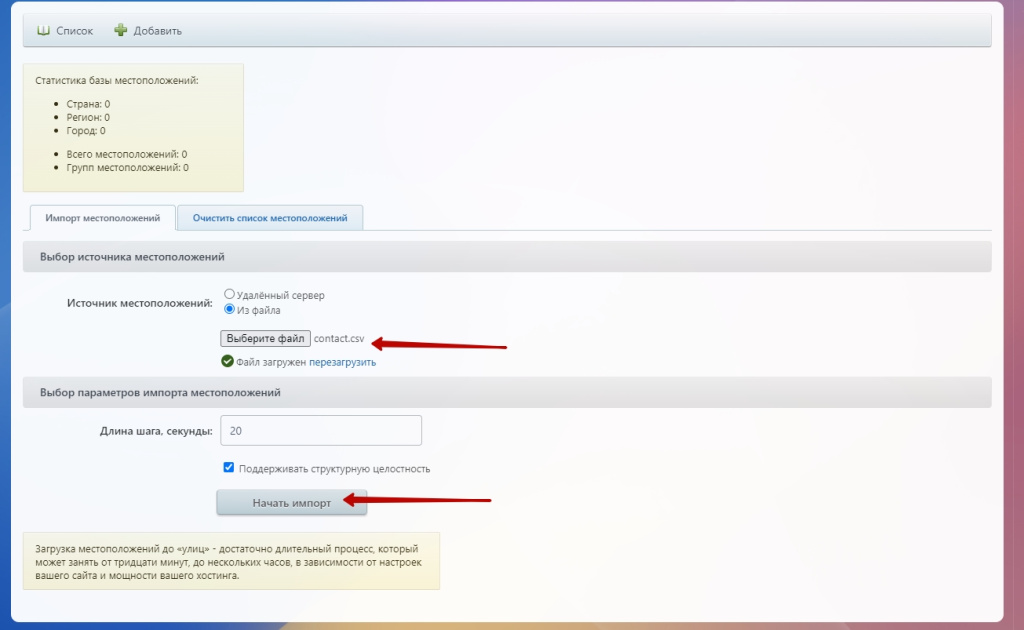This screenshot has height=630, width=1024.
Task: Click the перезагрузить link
Action: coord(342,362)
